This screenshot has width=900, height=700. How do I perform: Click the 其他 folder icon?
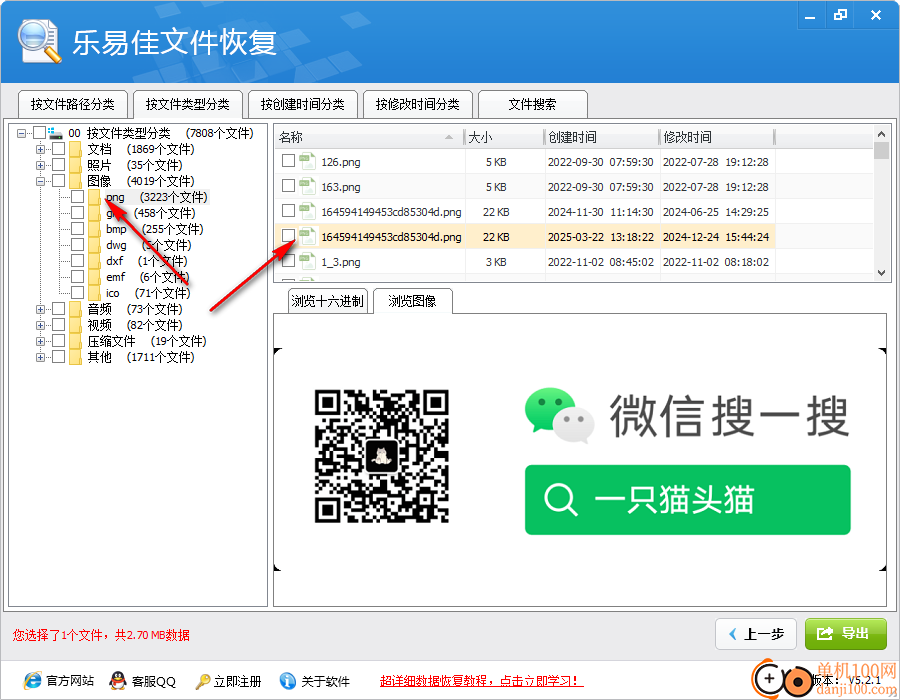[75, 357]
